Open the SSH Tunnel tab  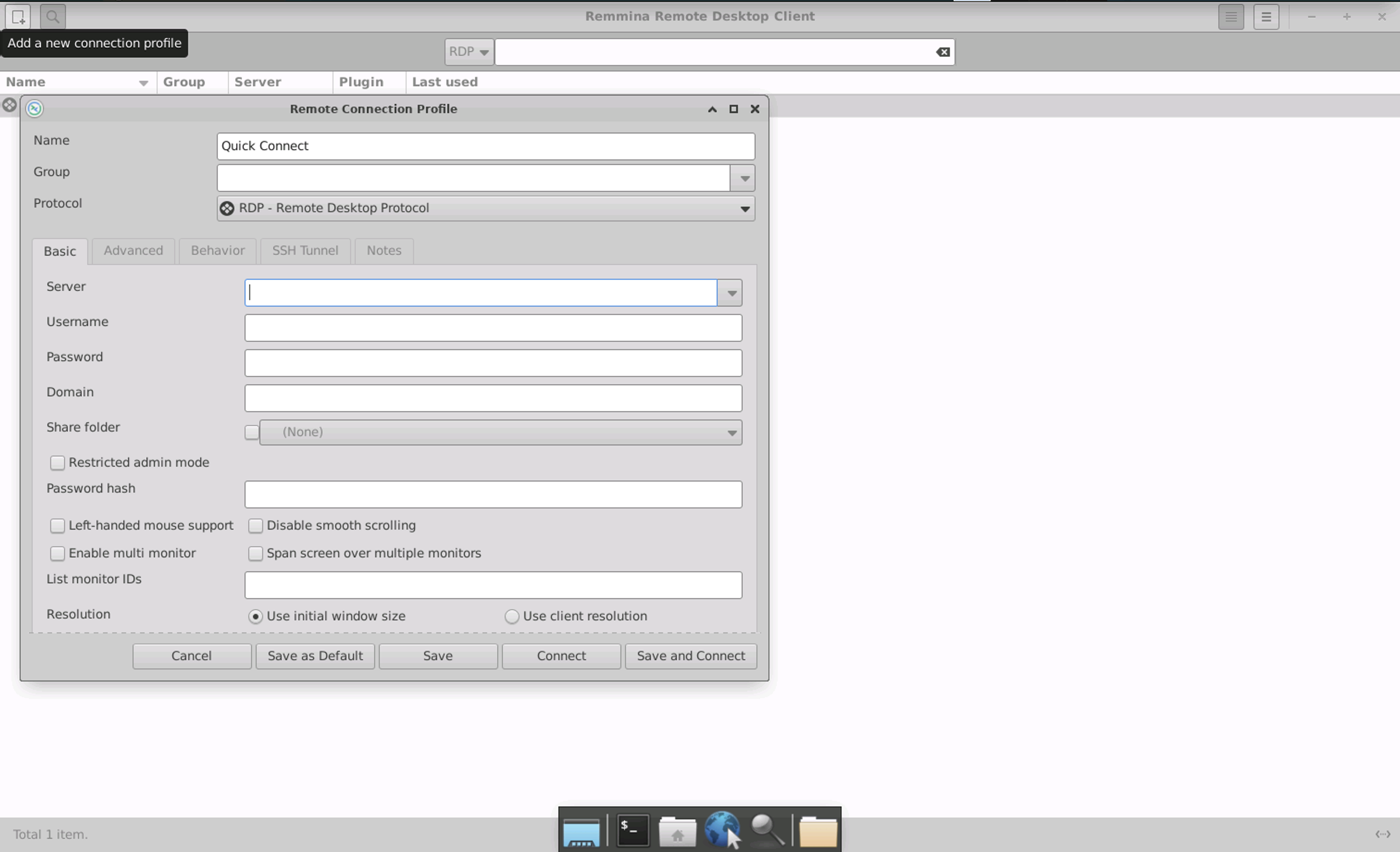click(x=305, y=251)
